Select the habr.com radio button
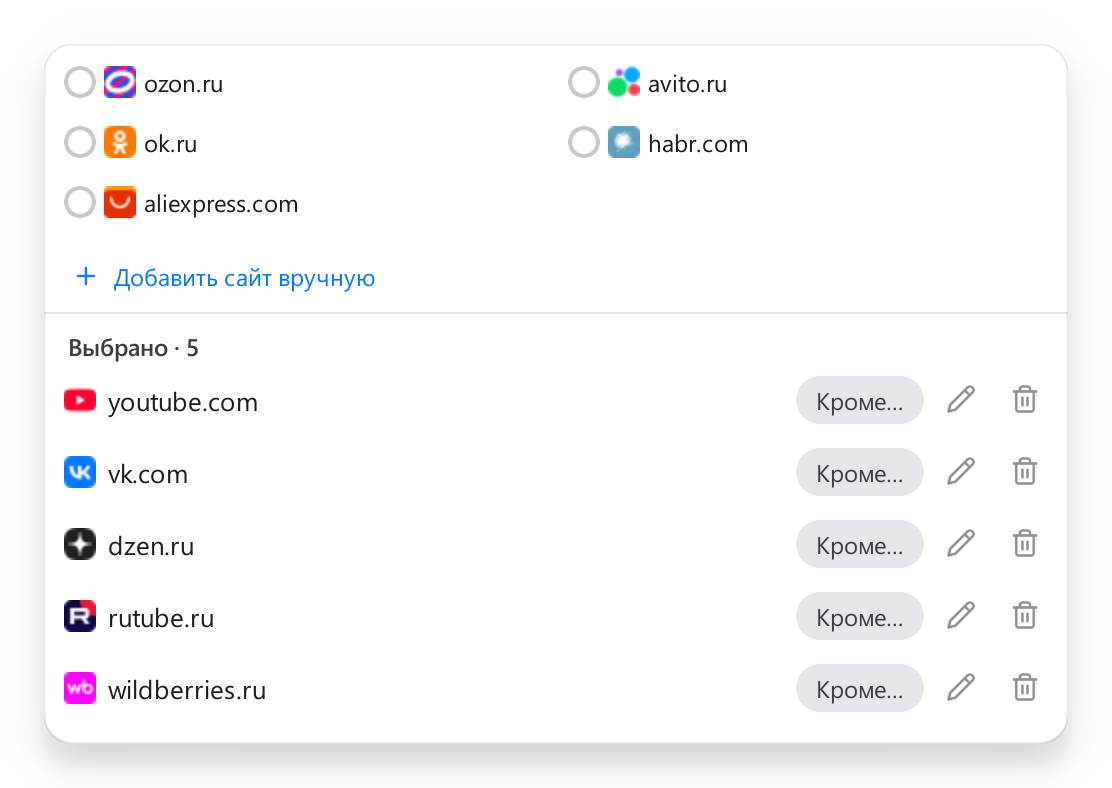1112x788 pixels. 584,142
